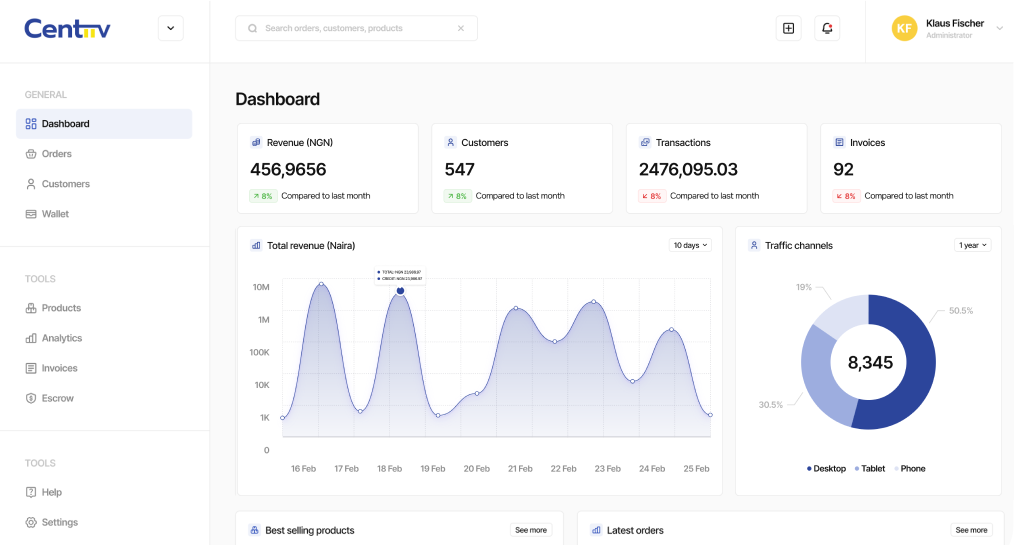Go to the Customers page
This screenshot has height=545, width=1014.
(65, 184)
